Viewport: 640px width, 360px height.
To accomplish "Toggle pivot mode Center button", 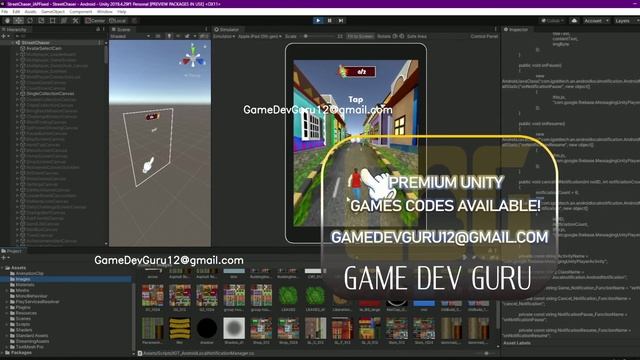I will tap(96, 20).
